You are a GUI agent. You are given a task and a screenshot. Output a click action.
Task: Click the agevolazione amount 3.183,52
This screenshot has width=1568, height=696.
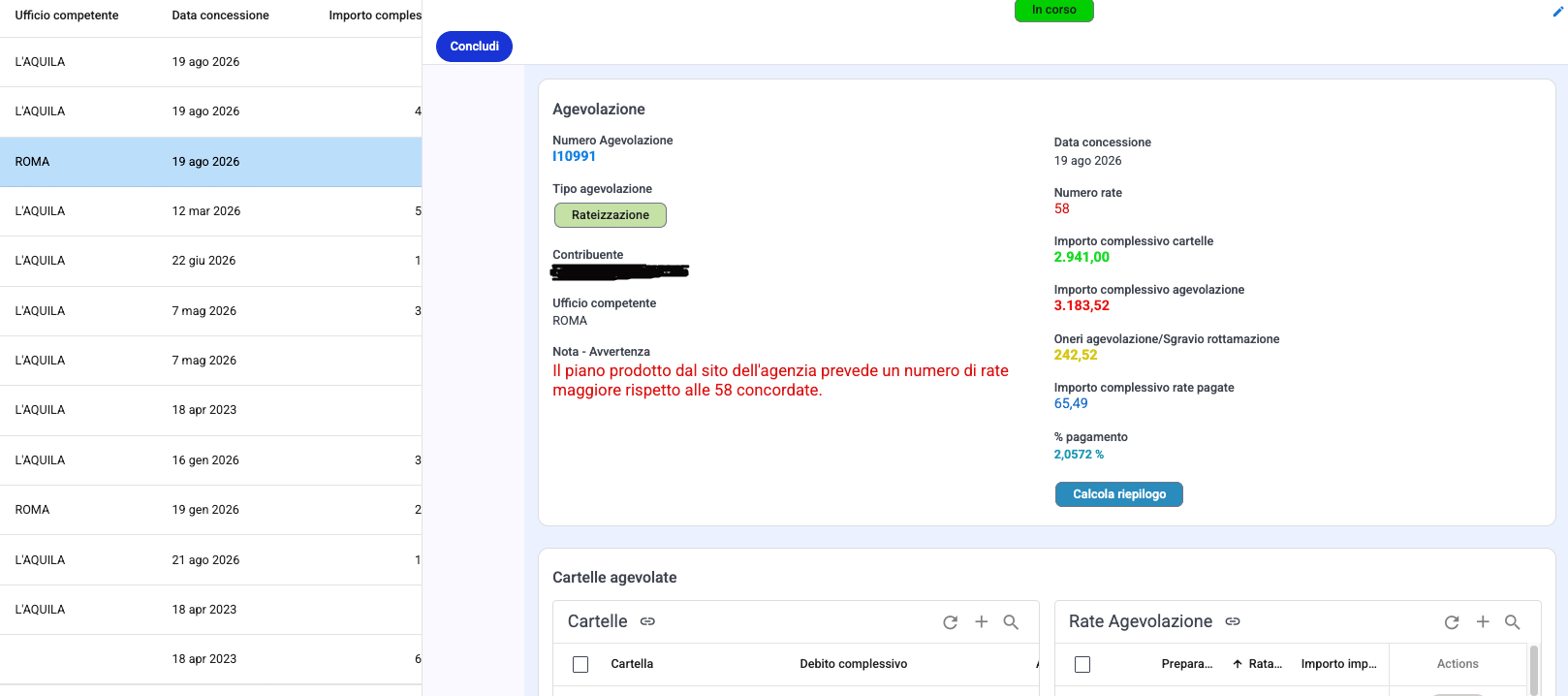point(1082,305)
